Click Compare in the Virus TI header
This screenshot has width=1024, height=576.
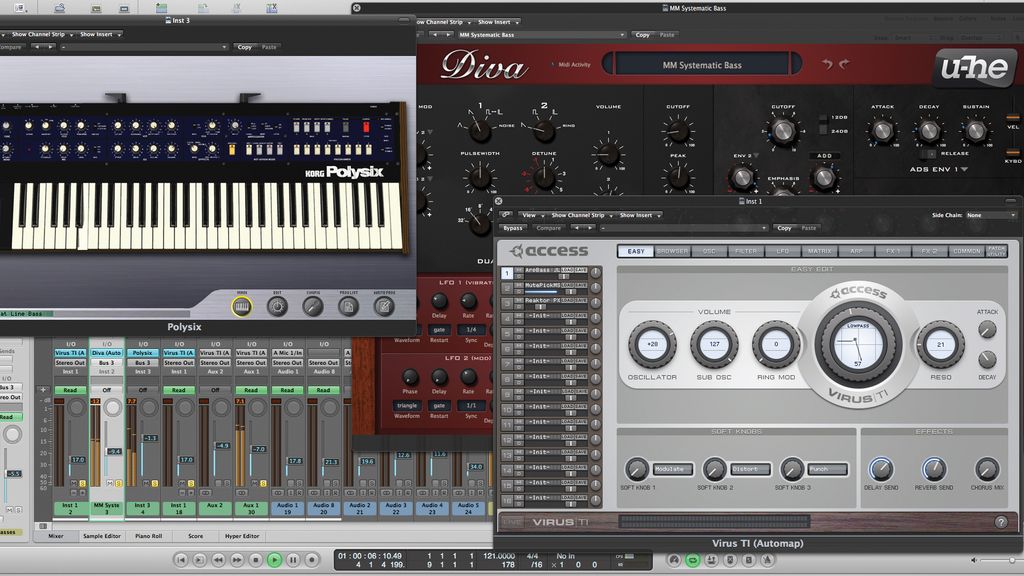point(548,229)
